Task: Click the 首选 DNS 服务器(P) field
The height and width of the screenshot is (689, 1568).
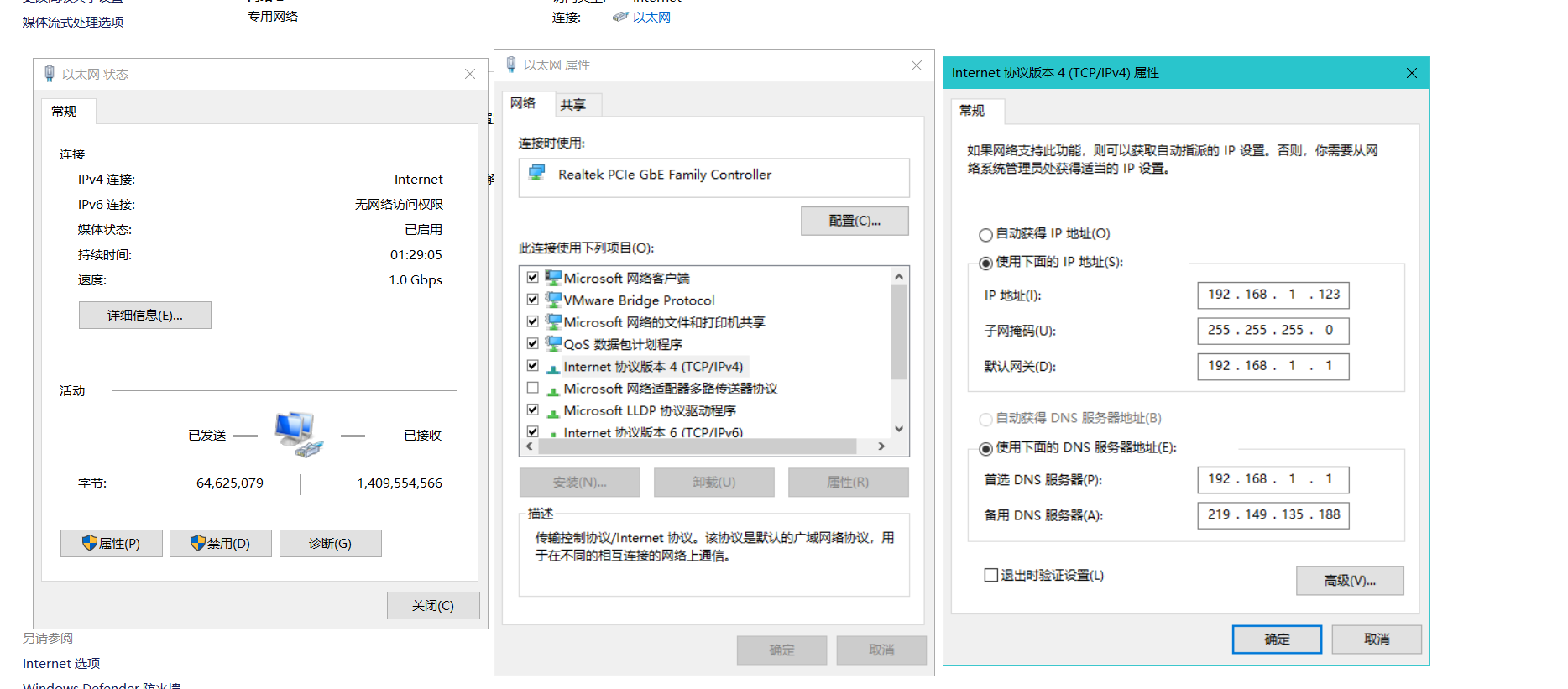Action: click(x=1273, y=479)
